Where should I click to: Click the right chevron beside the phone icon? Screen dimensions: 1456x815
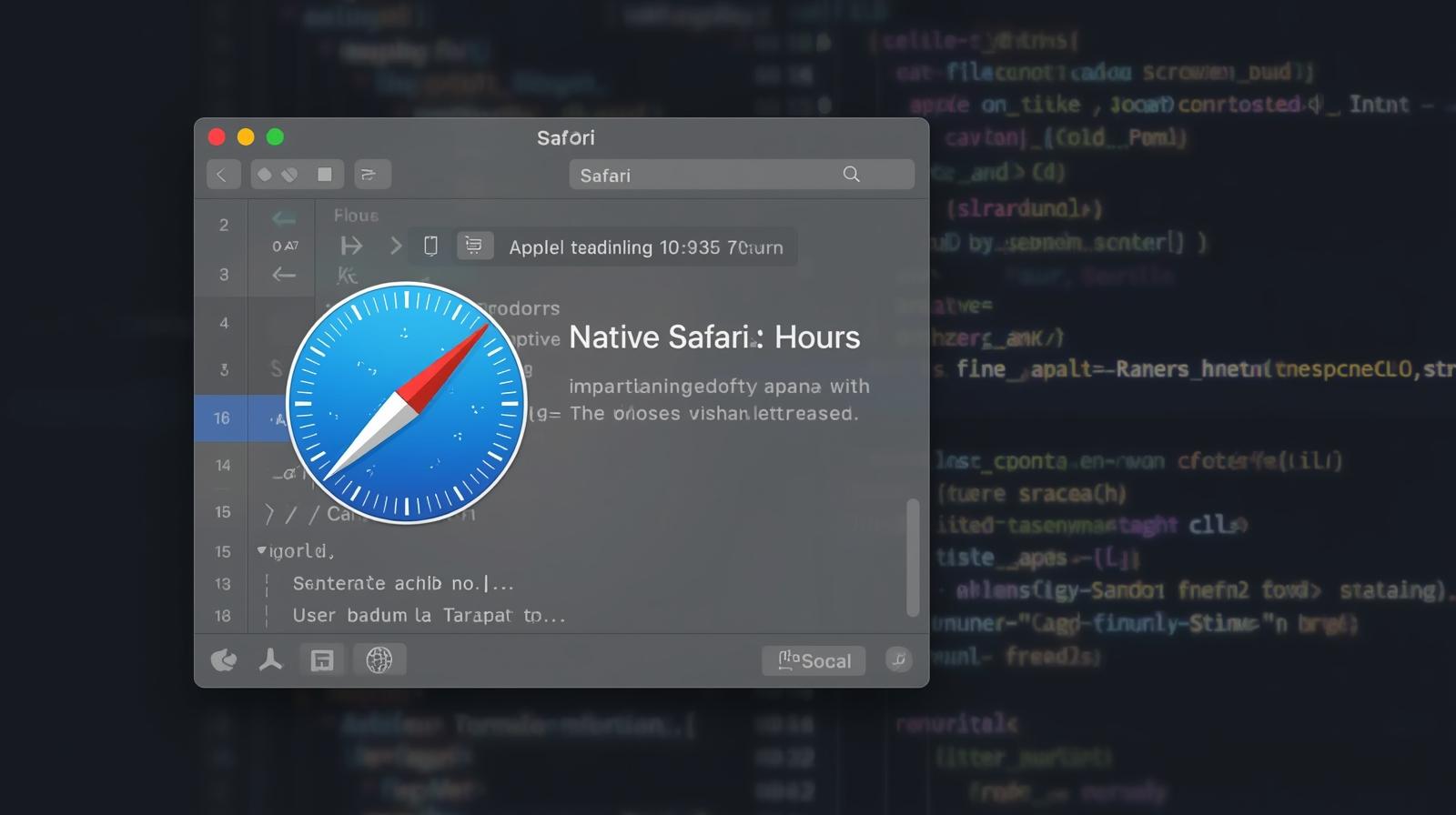pos(395,246)
